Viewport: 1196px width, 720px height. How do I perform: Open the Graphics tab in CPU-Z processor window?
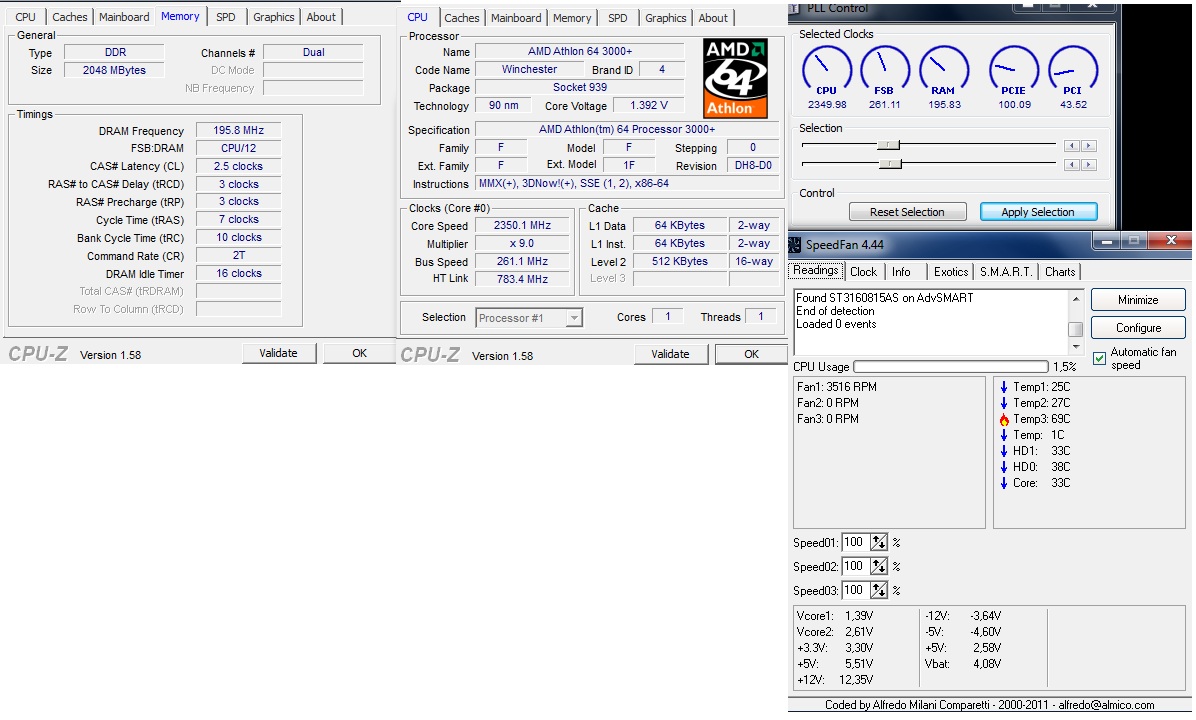[666, 18]
